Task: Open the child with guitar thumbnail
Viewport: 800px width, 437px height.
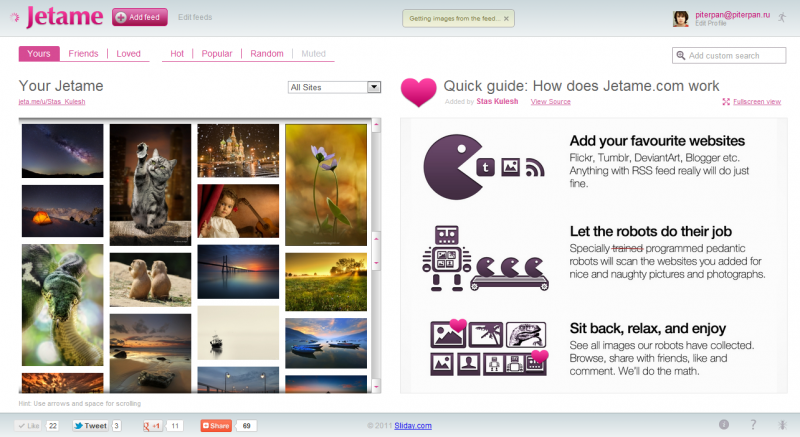Action: (238, 211)
